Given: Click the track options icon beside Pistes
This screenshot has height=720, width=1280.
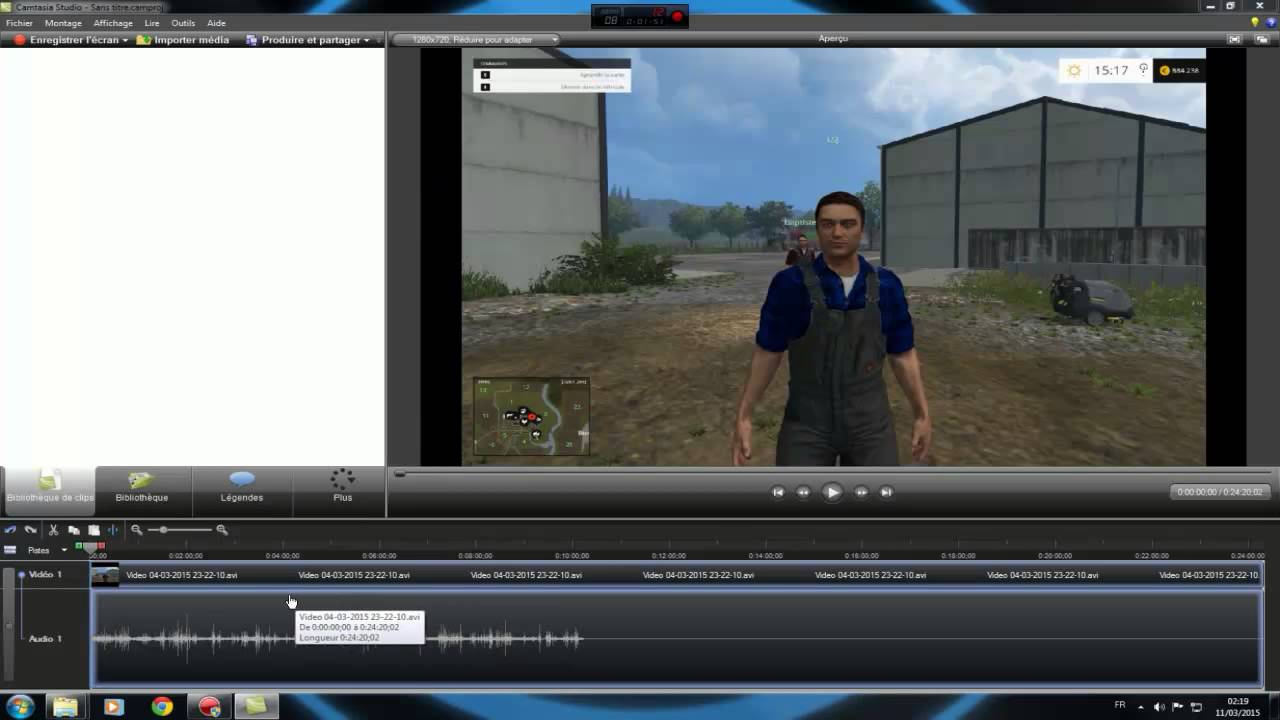Looking at the screenshot, I should coord(10,550).
